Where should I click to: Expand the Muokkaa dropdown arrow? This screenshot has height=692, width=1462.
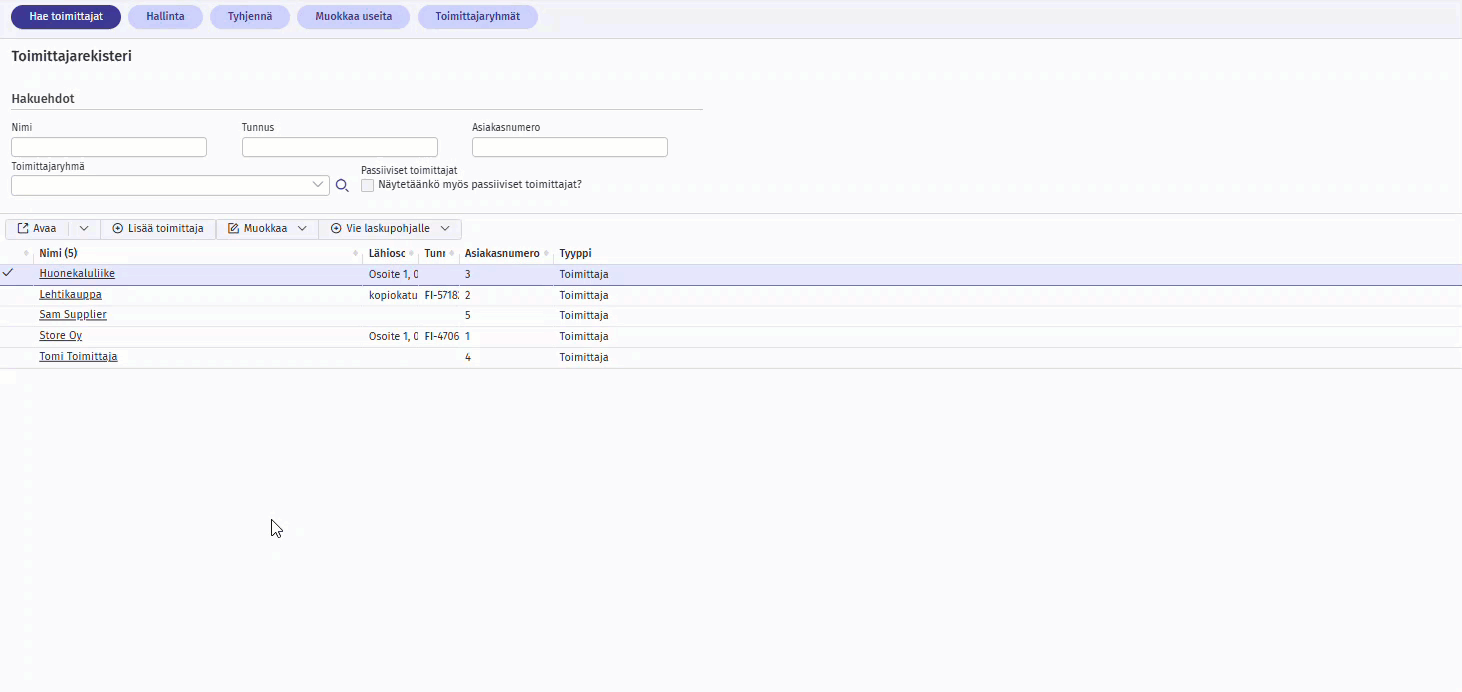coord(302,229)
